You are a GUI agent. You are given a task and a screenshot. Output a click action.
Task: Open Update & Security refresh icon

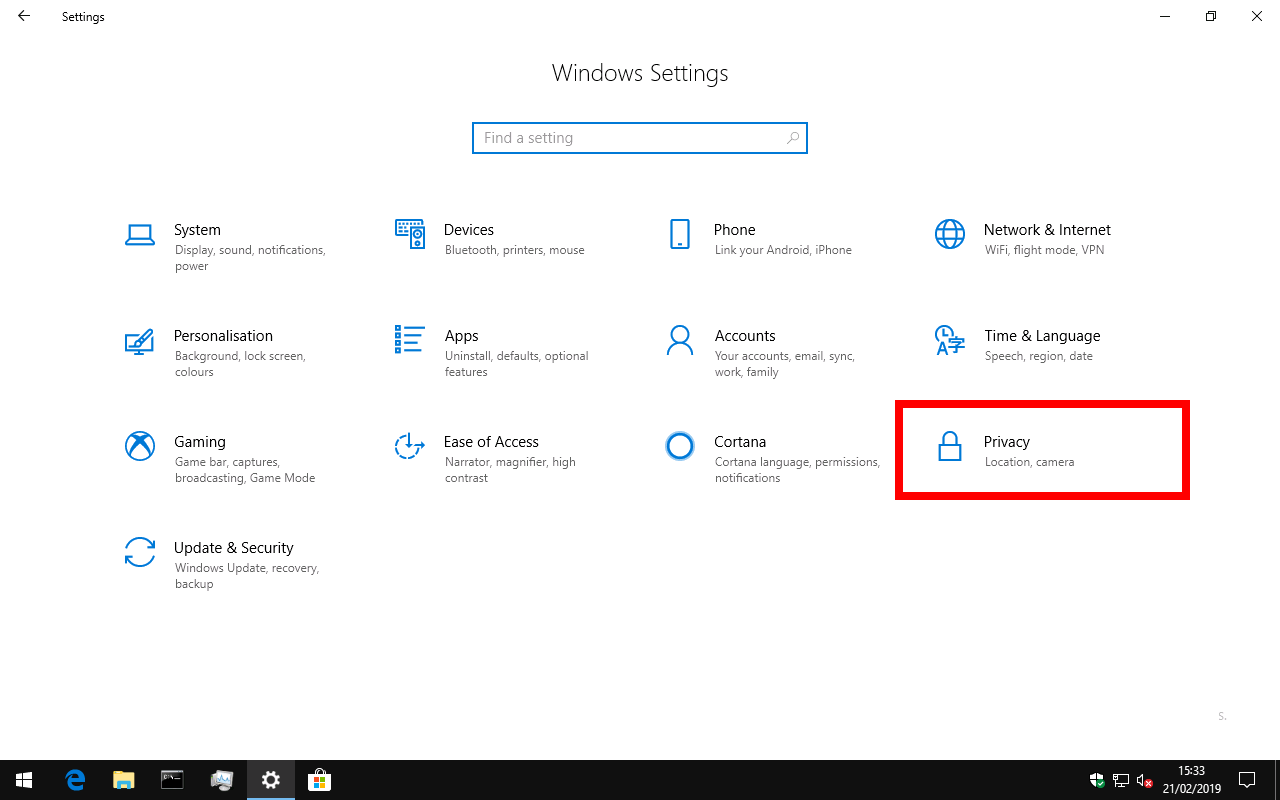pos(139,552)
